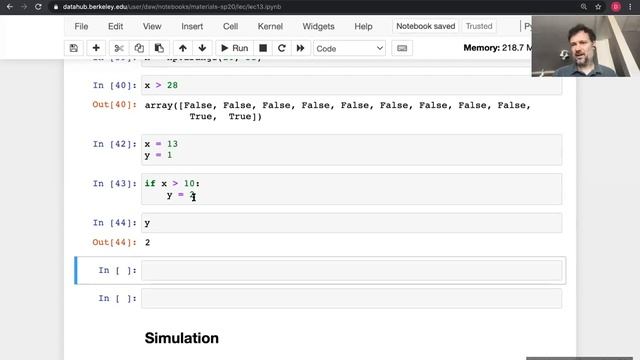The image size is (640, 360).
Task: Click the last empty code cell
Action: click(x=351, y=298)
